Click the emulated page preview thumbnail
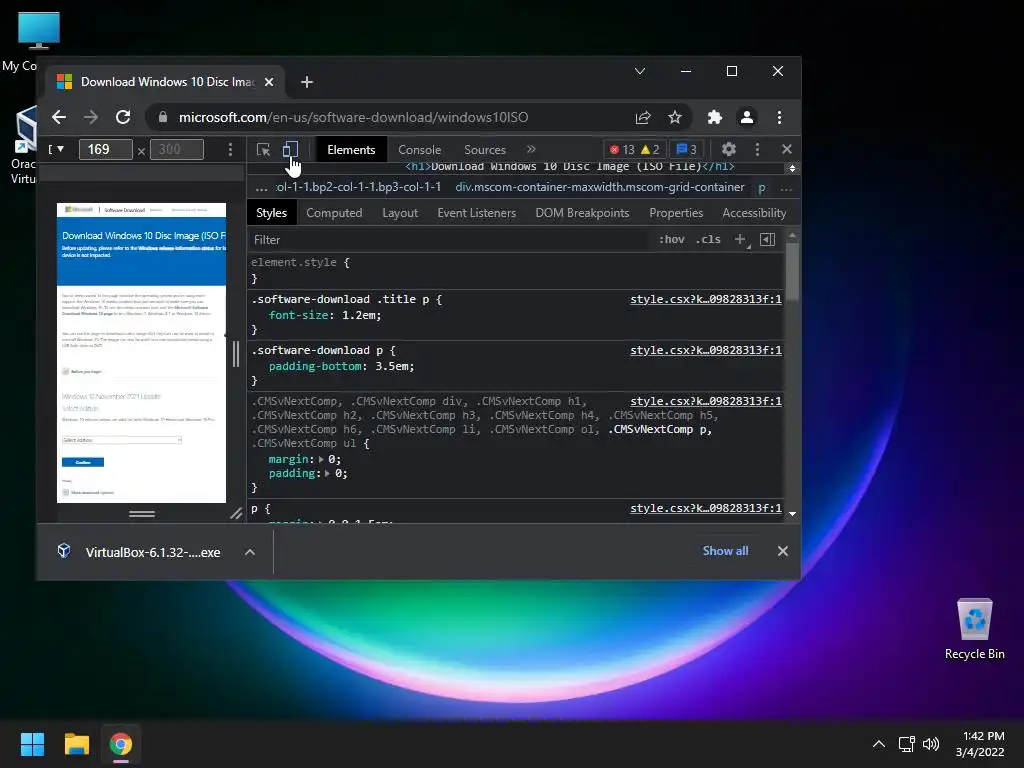The image size is (1024, 768). click(141, 353)
